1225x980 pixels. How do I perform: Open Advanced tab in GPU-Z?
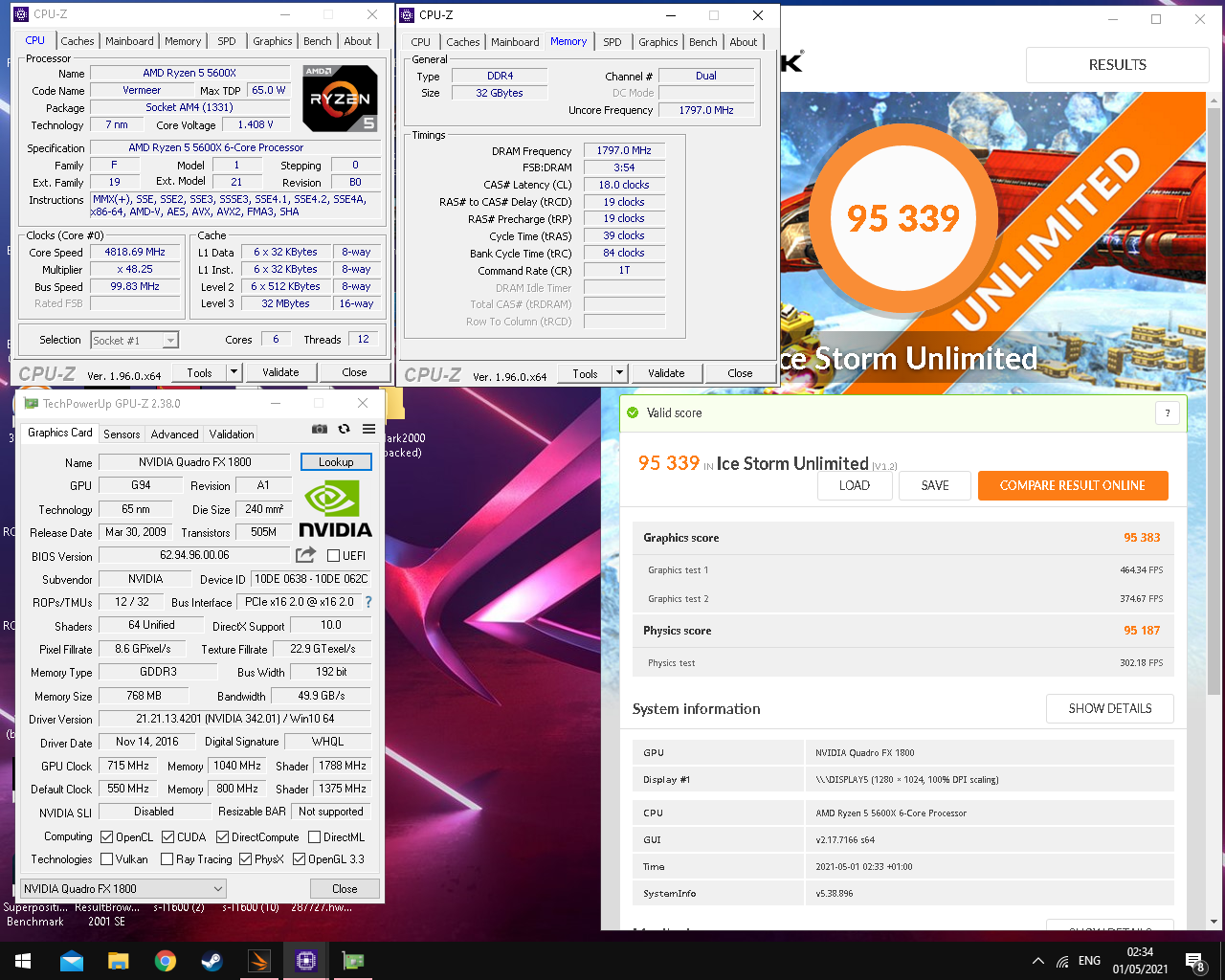coord(175,434)
